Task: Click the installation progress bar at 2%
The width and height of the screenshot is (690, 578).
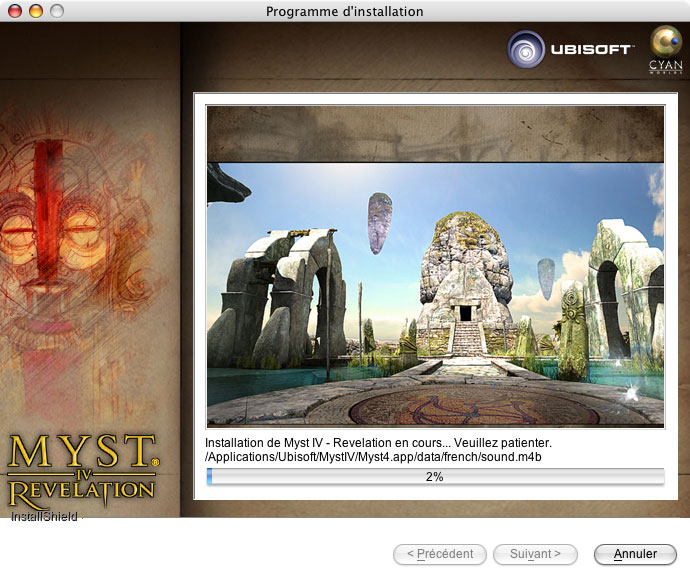Action: pos(435,477)
